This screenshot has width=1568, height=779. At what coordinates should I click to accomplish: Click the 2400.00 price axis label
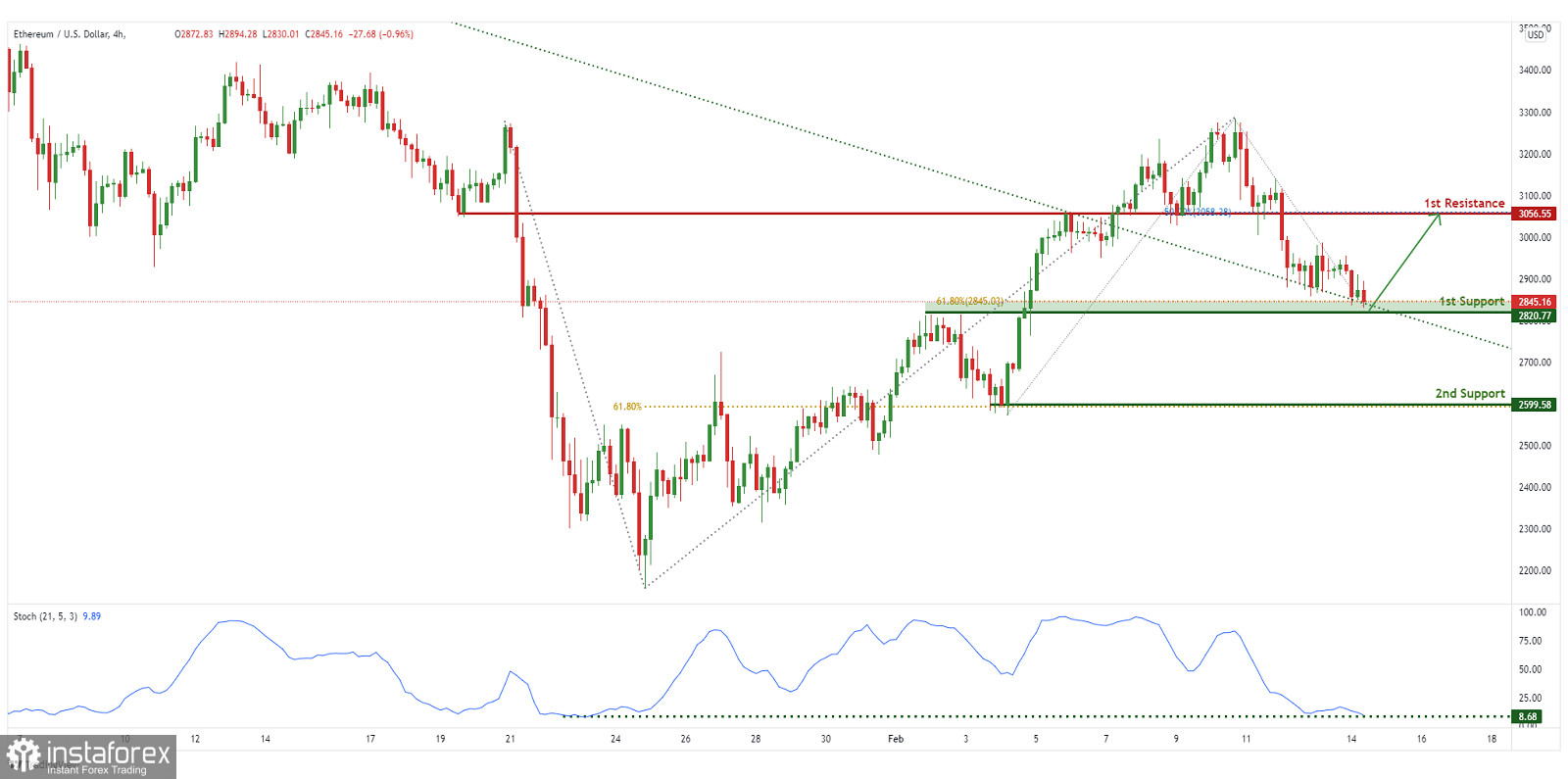pos(1535,487)
